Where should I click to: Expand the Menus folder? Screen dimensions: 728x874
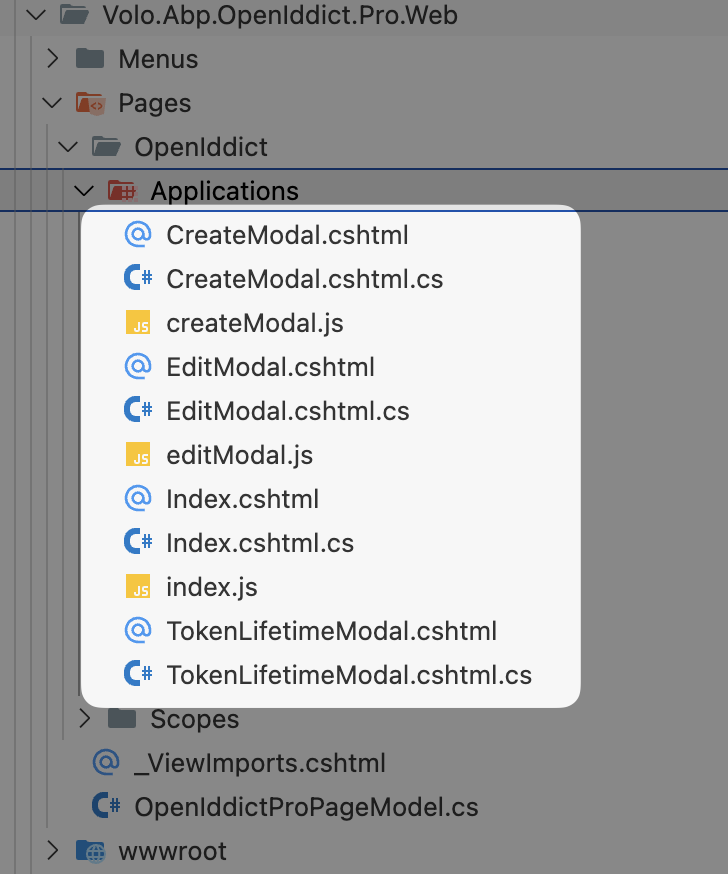pyautogui.click(x=53, y=59)
